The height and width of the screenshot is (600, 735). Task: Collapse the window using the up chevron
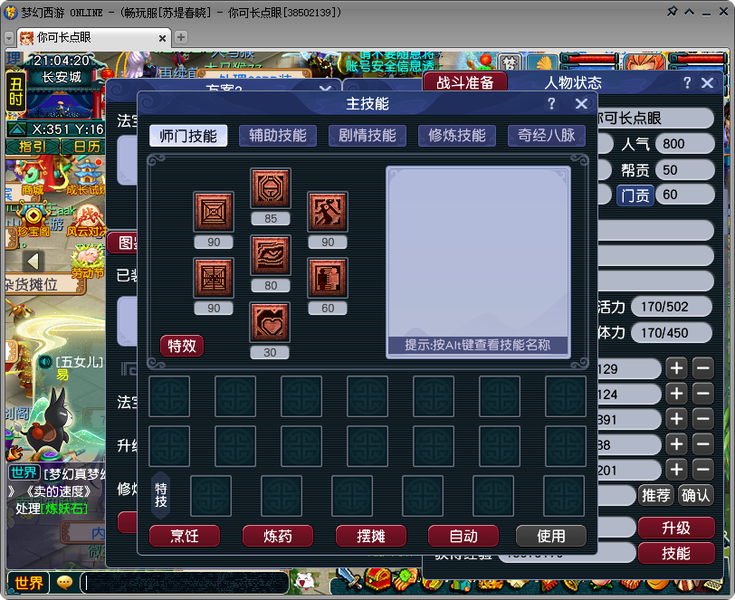[x=690, y=12]
